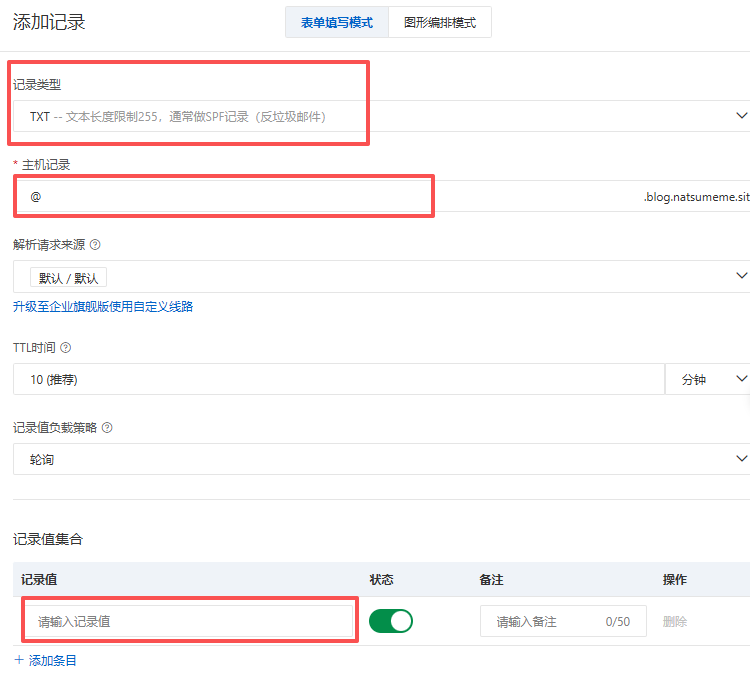Image resolution: width=750 pixels, height=682 pixels.
Task: Click help icon beside TTL时间
Action: (x=66, y=348)
